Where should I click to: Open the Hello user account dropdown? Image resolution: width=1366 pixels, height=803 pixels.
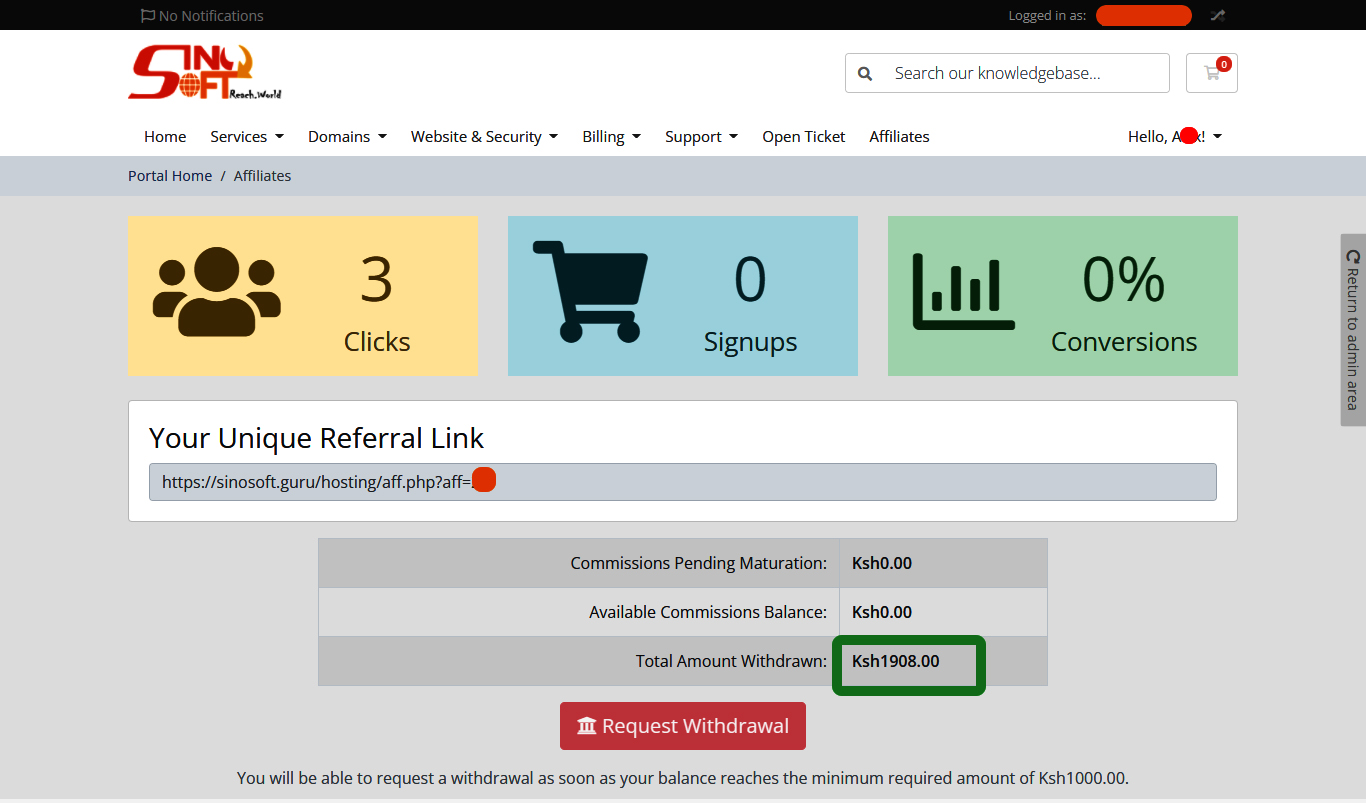click(x=1174, y=137)
